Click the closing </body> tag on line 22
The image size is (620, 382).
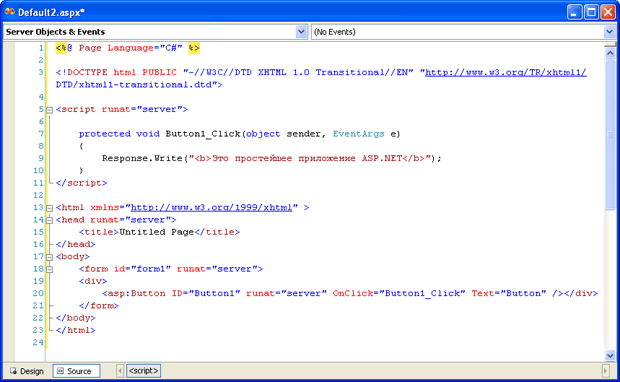(x=76, y=318)
